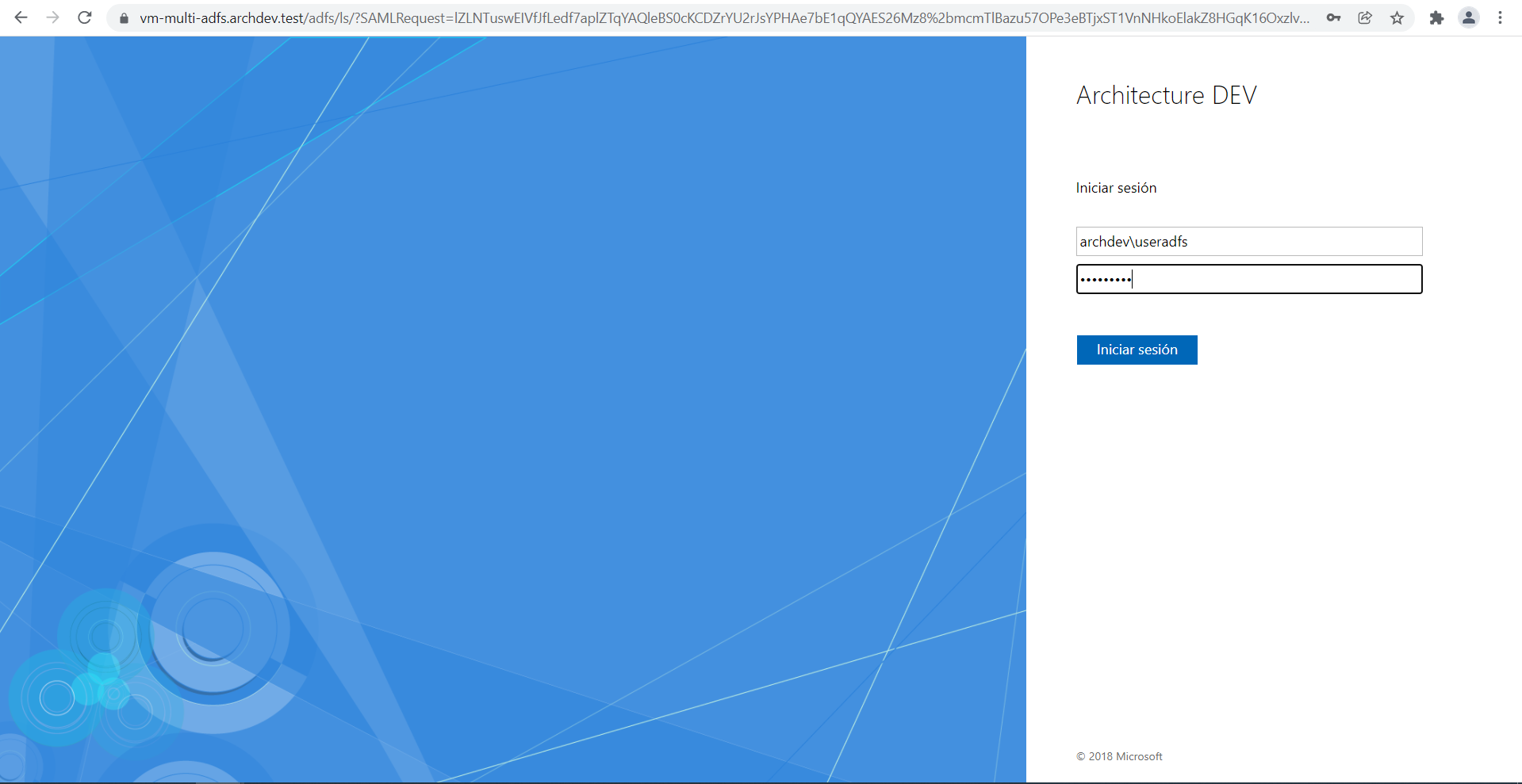Click the Iniciar sesión label text above the fields
Screen dimensions: 1522x784
pos(1116,188)
